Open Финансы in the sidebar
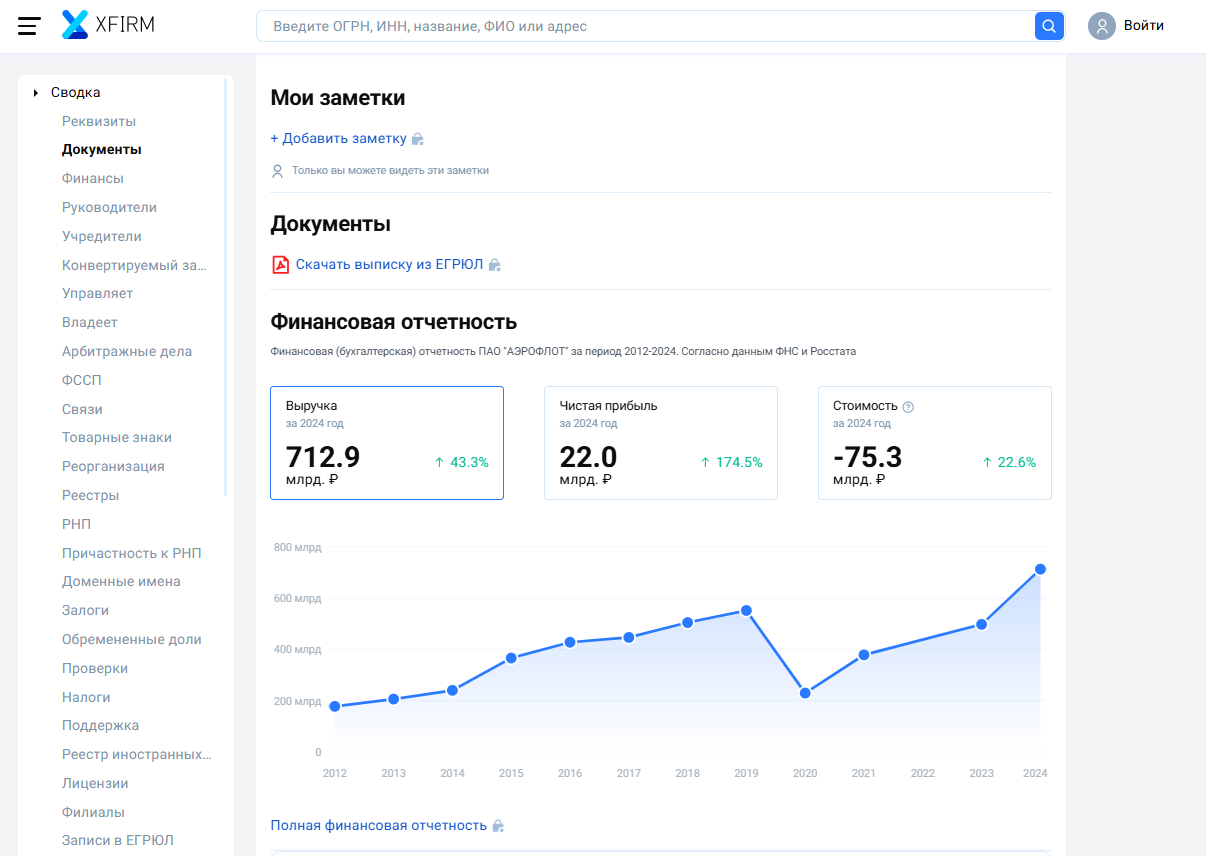 93,178
